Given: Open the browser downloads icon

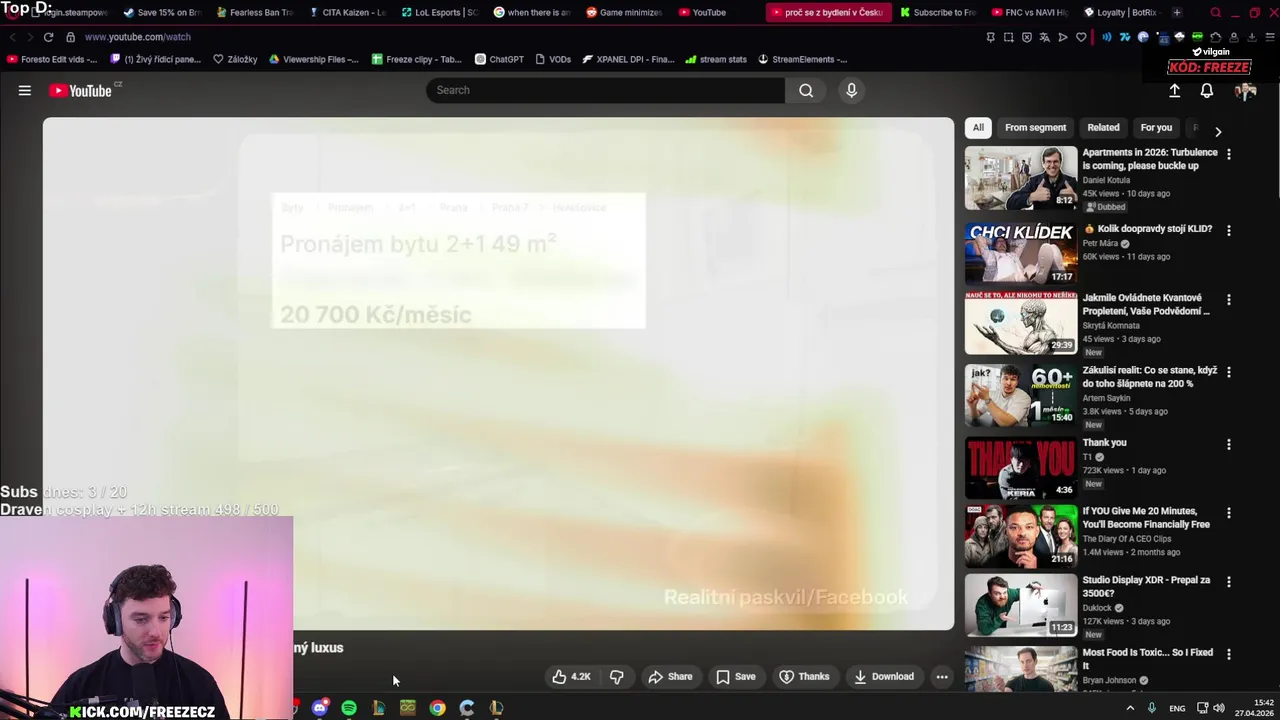Looking at the screenshot, I should pyautogui.click(x=1252, y=37).
